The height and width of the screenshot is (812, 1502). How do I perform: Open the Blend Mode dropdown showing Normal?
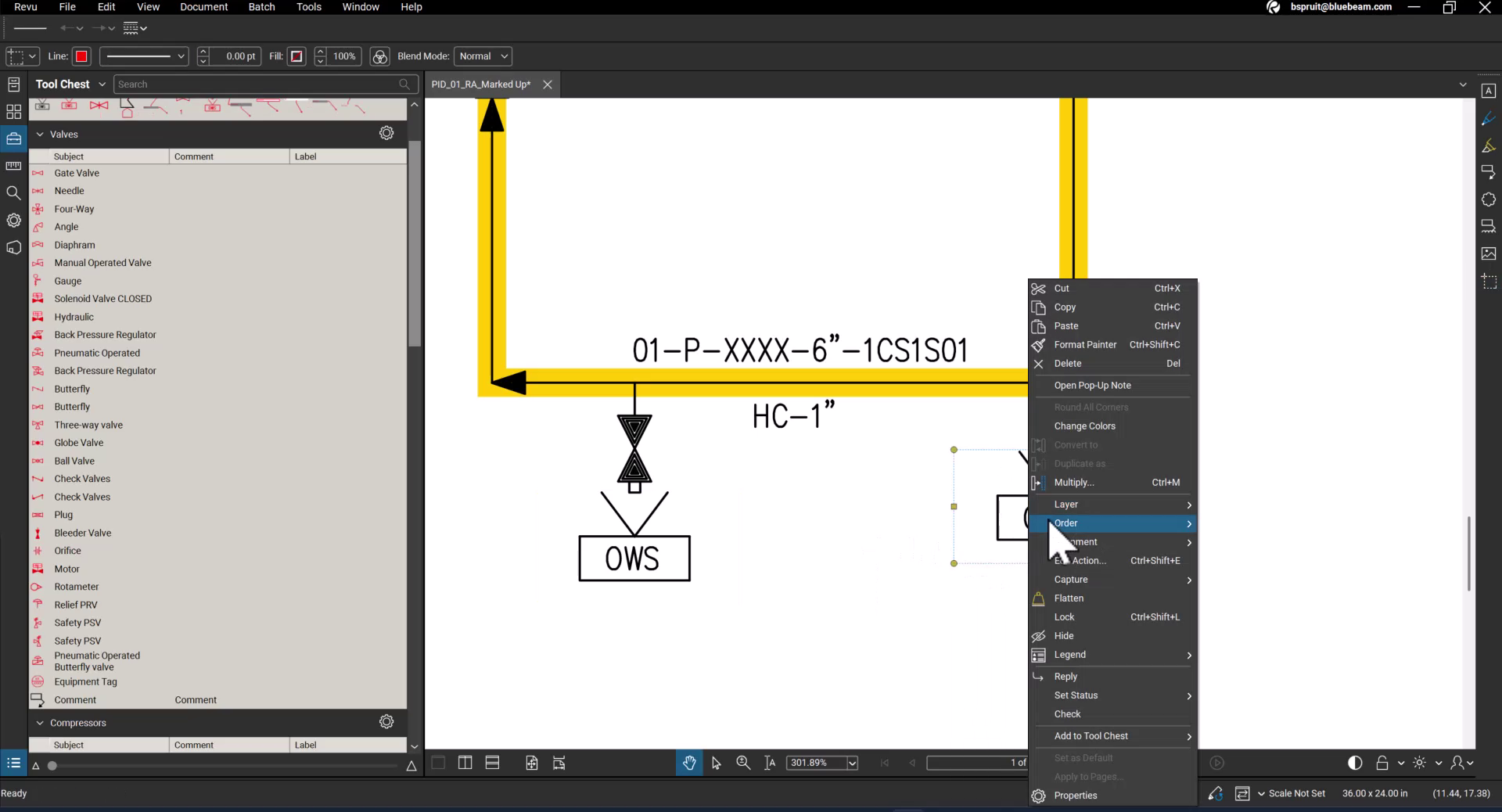pyautogui.click(x=482, y=56)
